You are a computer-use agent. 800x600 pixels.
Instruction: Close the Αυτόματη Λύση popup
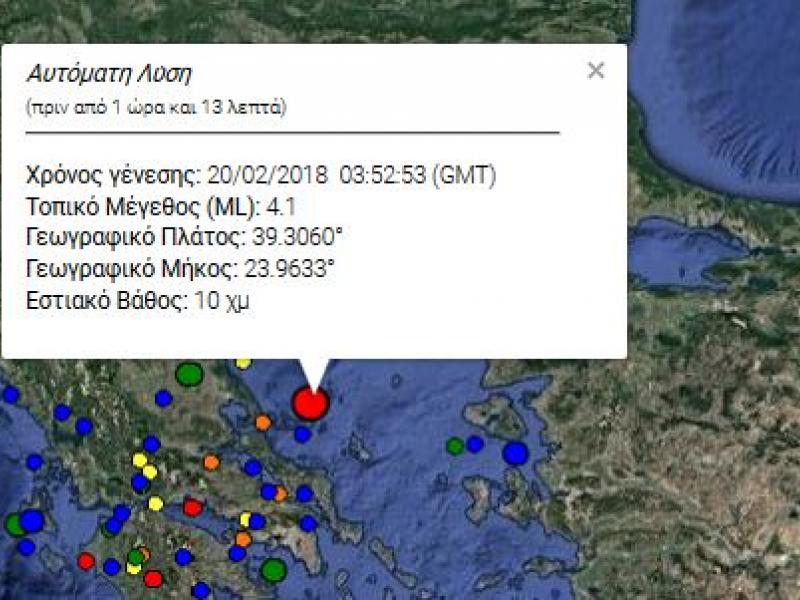coord(597,70)
